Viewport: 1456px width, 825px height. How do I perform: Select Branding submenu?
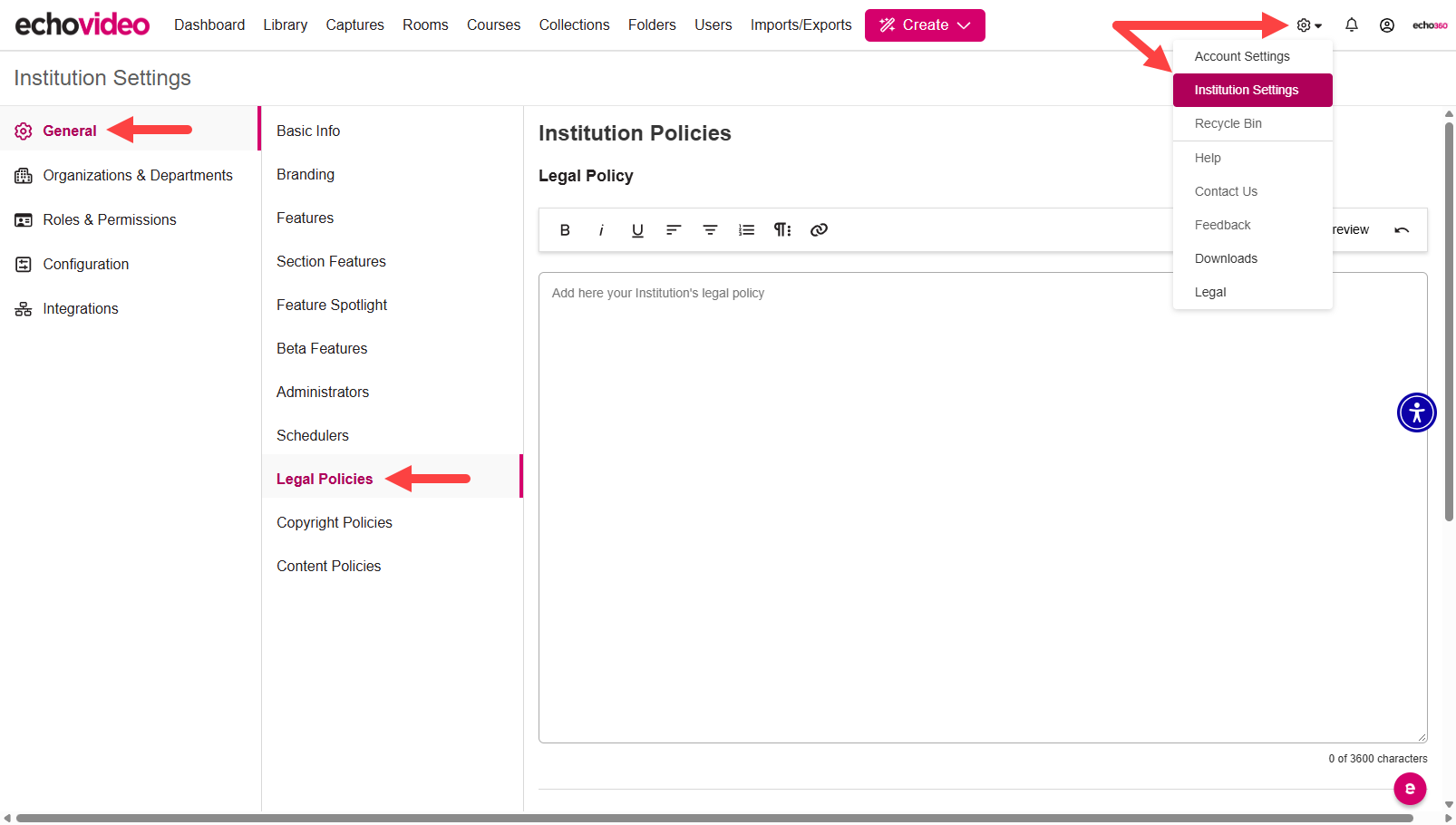tap(392, 174)
